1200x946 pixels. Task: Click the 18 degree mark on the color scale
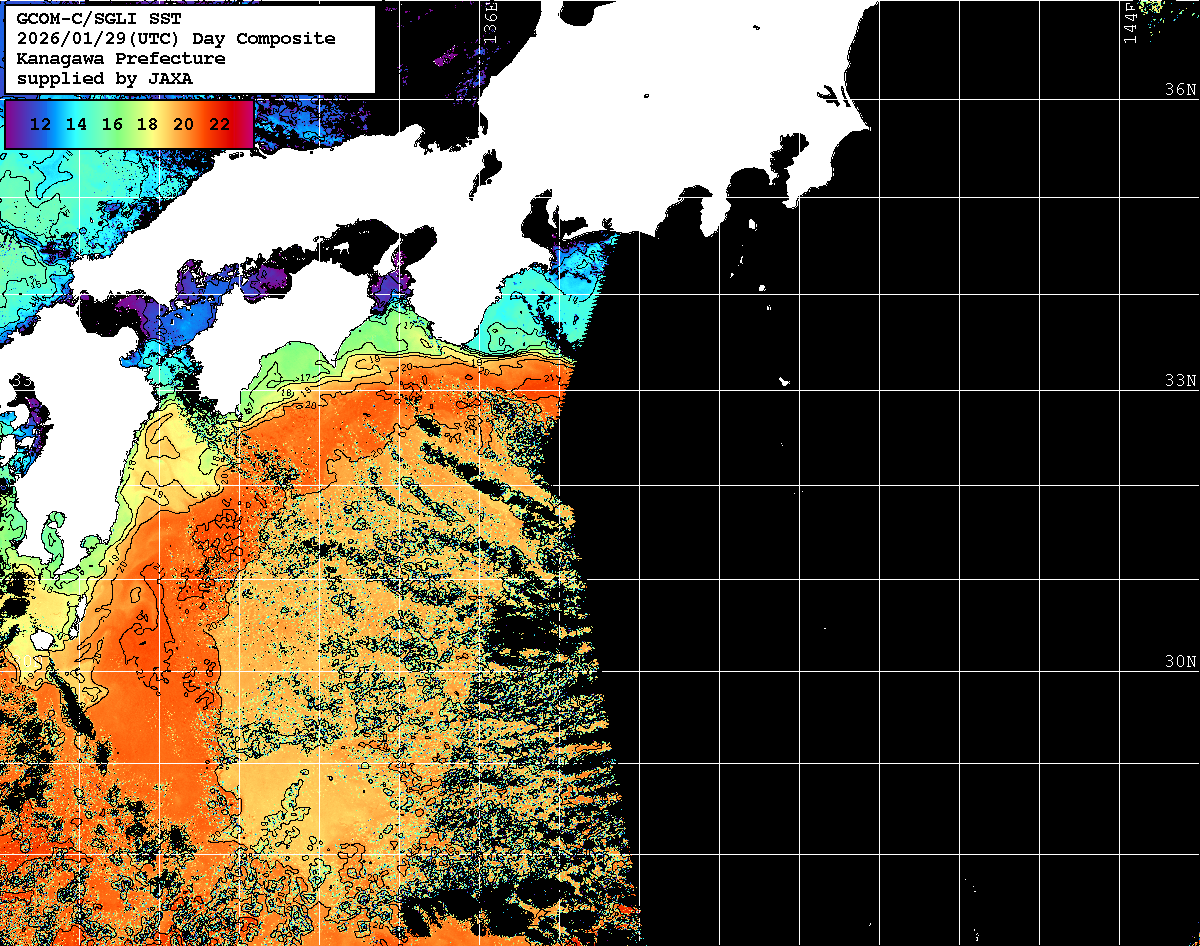[147, 125]
